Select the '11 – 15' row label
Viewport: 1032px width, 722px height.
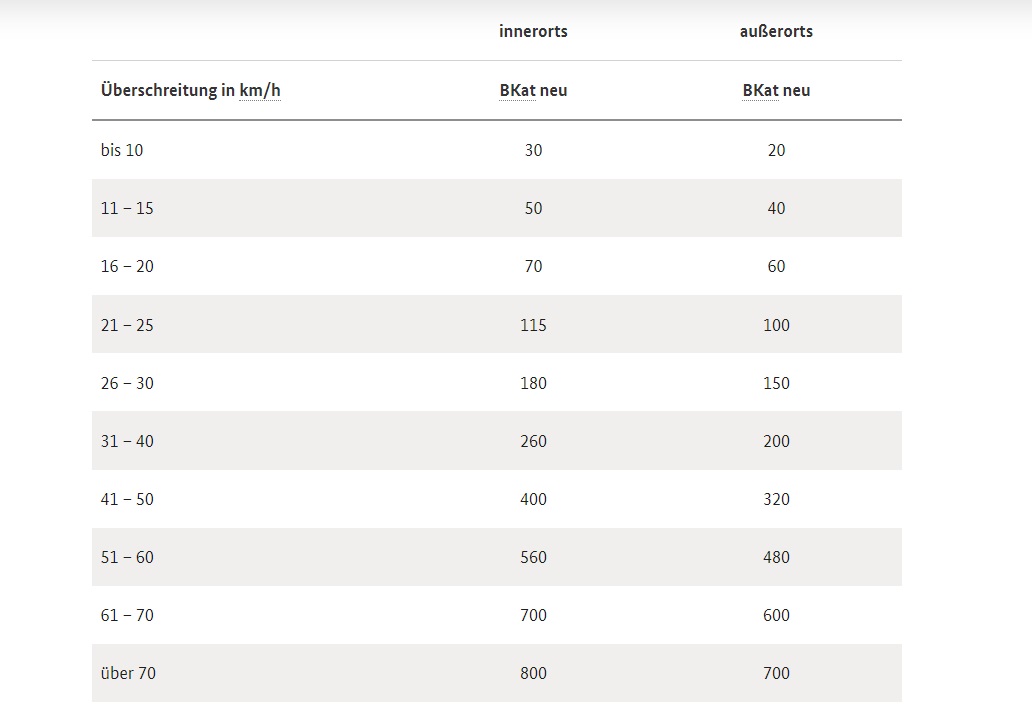click(127, 209)
